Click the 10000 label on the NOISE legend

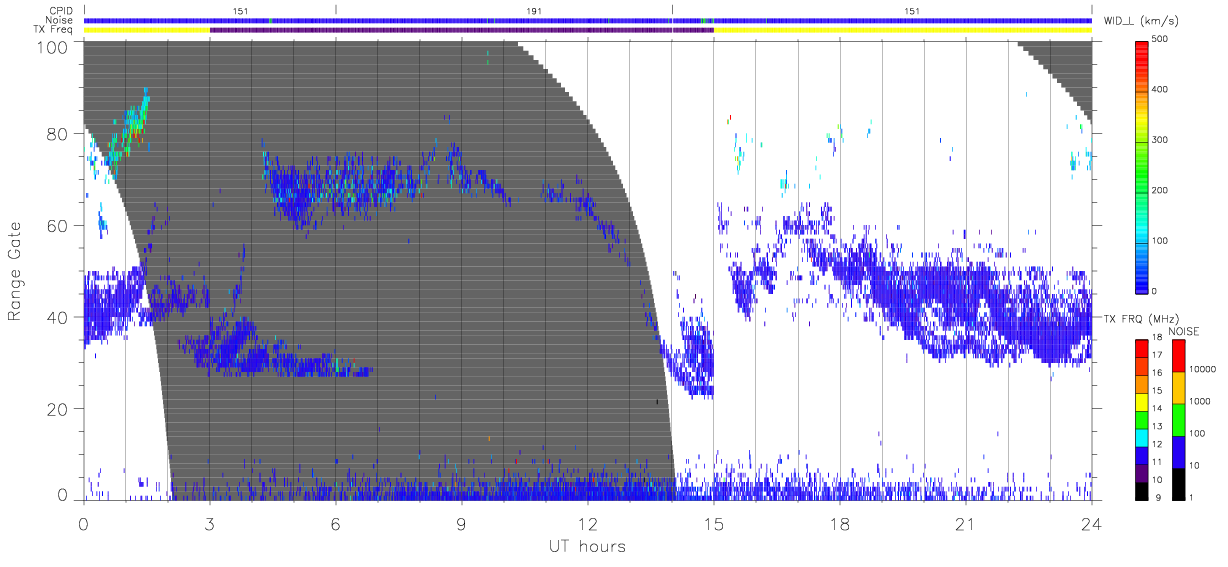click(x=1205, y=369)
